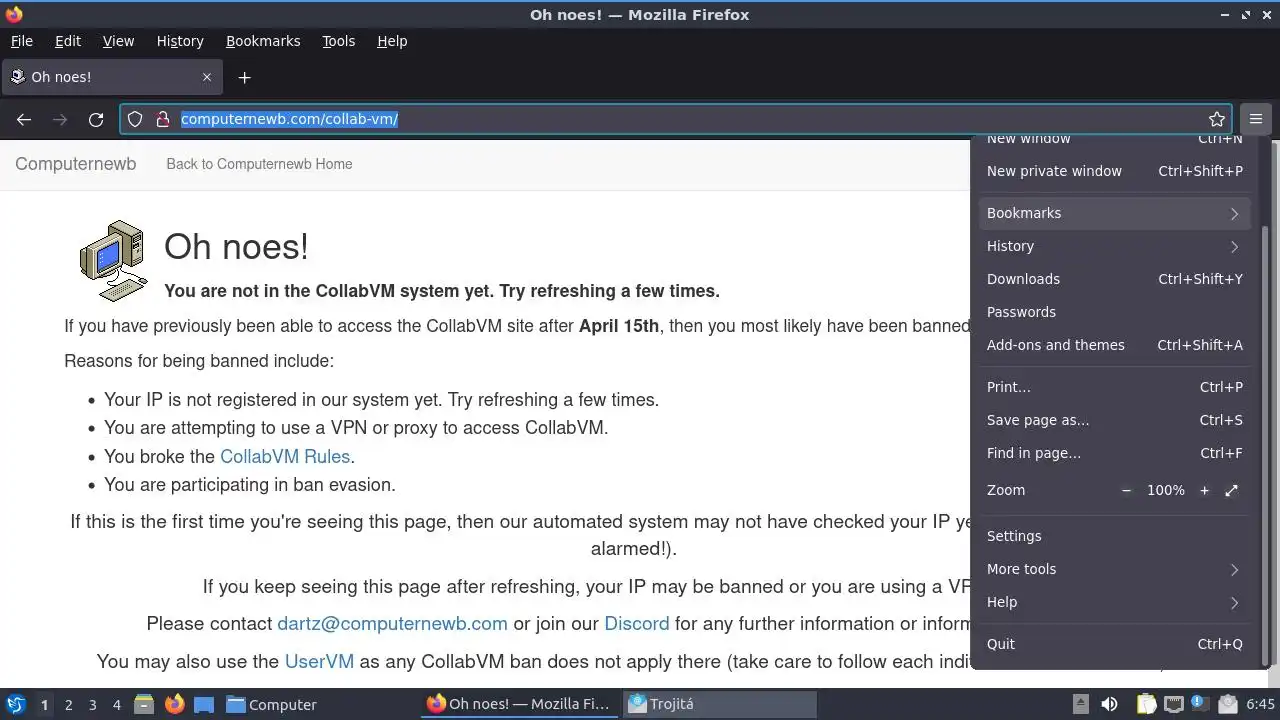The width and height of the screenshot is (1280, 720).
Task: Zoom in with plus button
Action: (1204, 490)
